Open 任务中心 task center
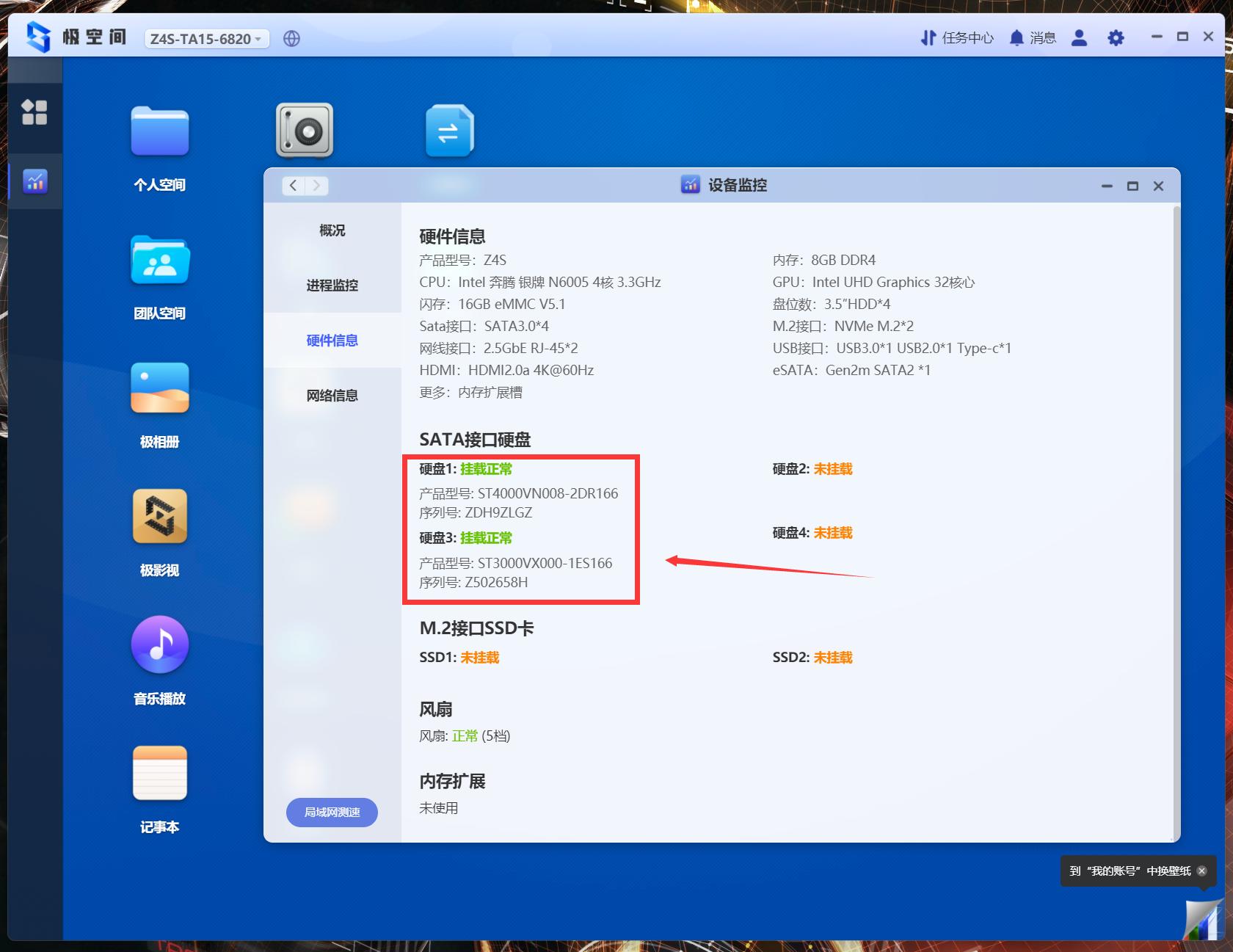The height and width of the screenshot is (952, 1233). [956, 37]
